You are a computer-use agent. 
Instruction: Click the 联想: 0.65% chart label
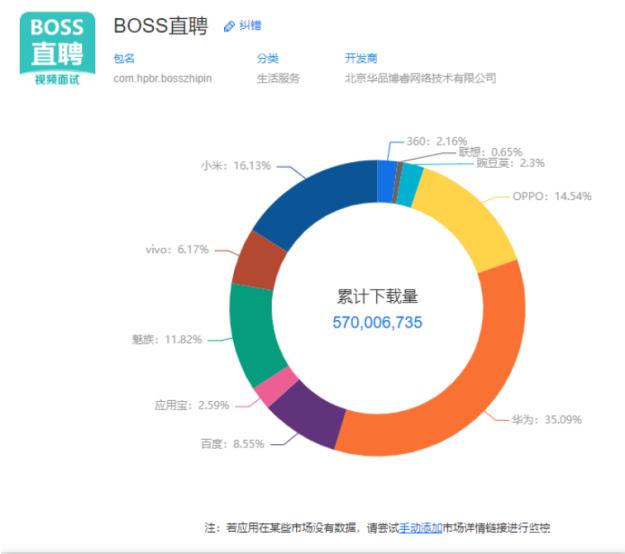(490, 152)
